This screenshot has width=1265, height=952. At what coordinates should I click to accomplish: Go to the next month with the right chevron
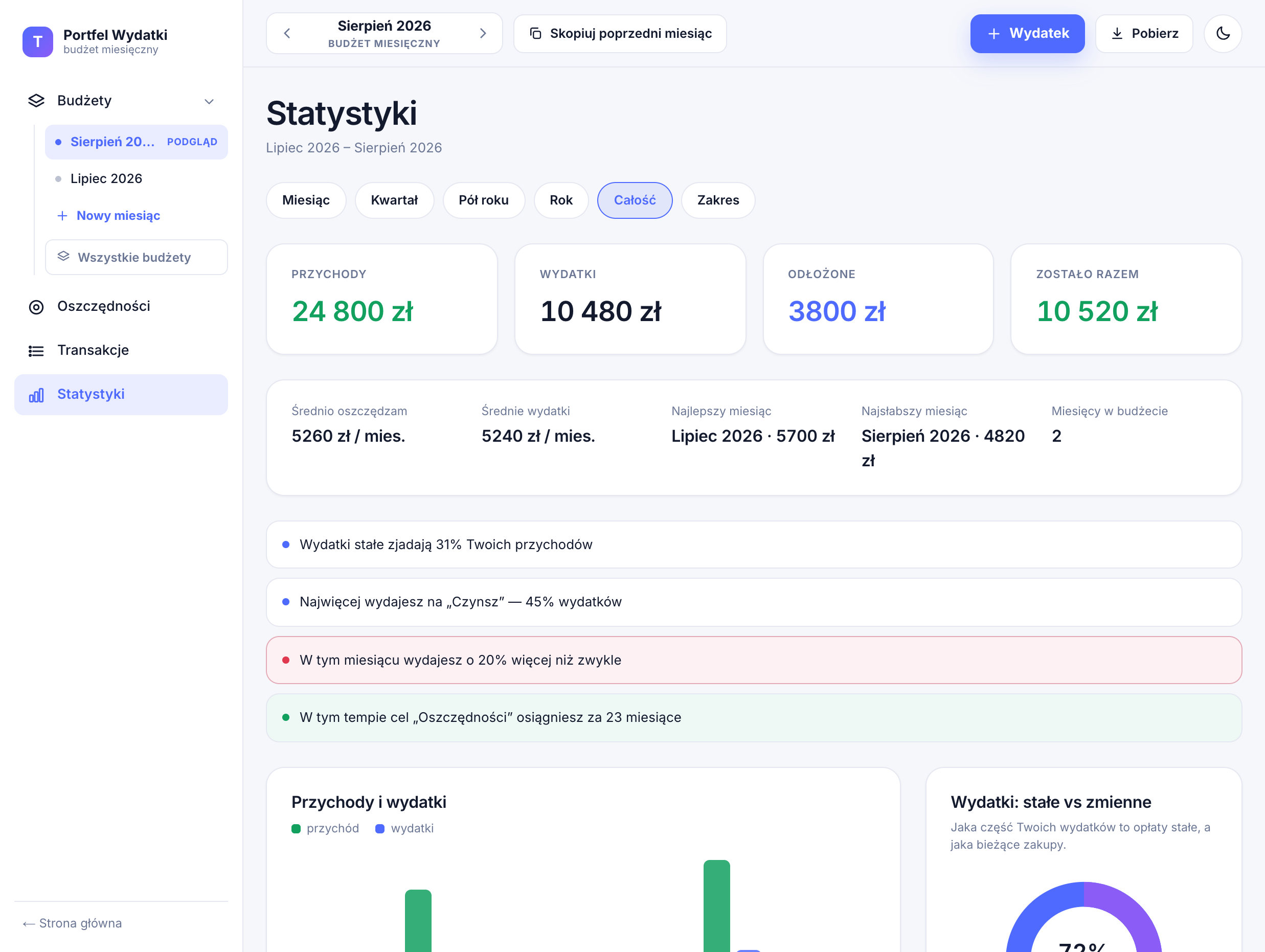(483, 34)
